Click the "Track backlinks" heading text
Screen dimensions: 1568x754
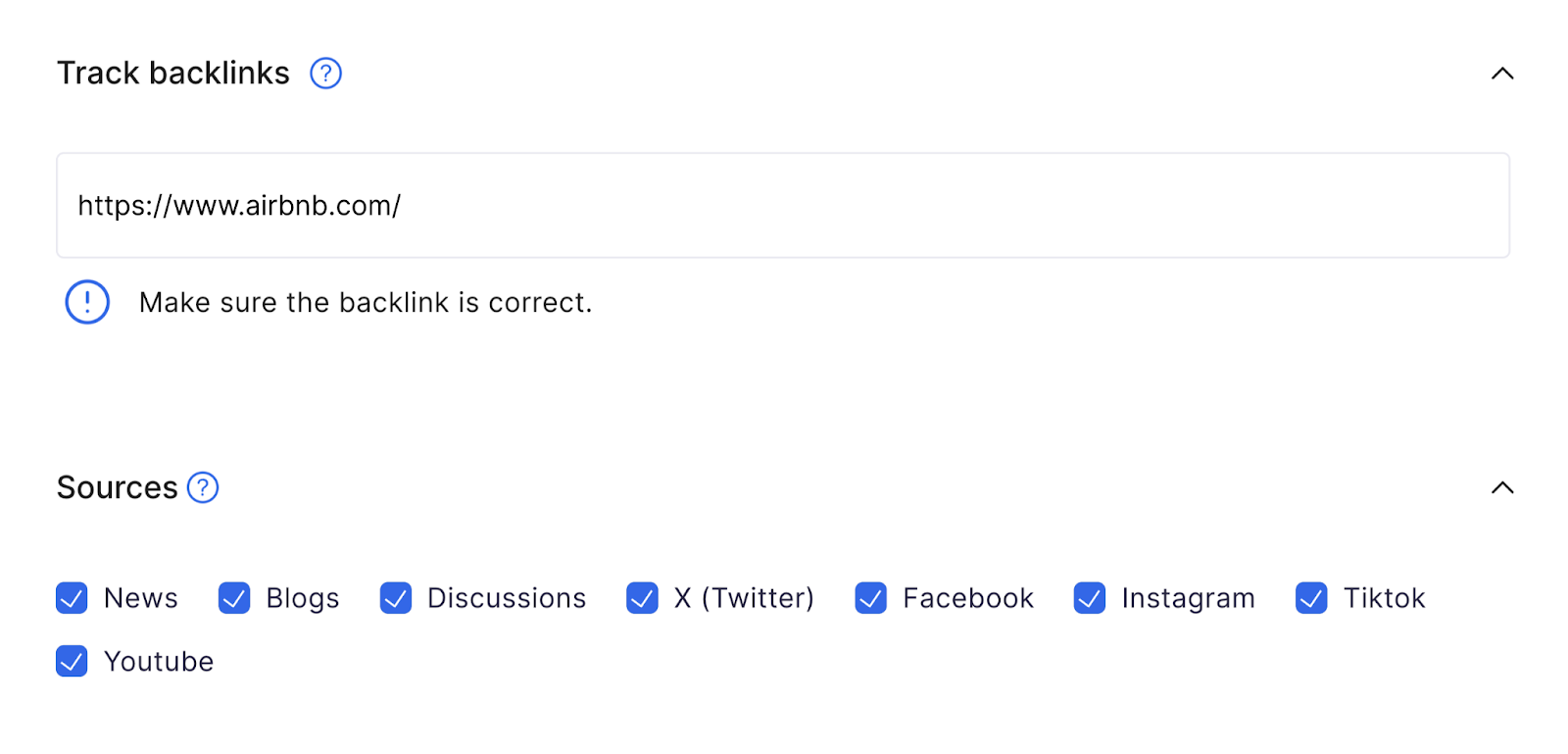point(173,74)
